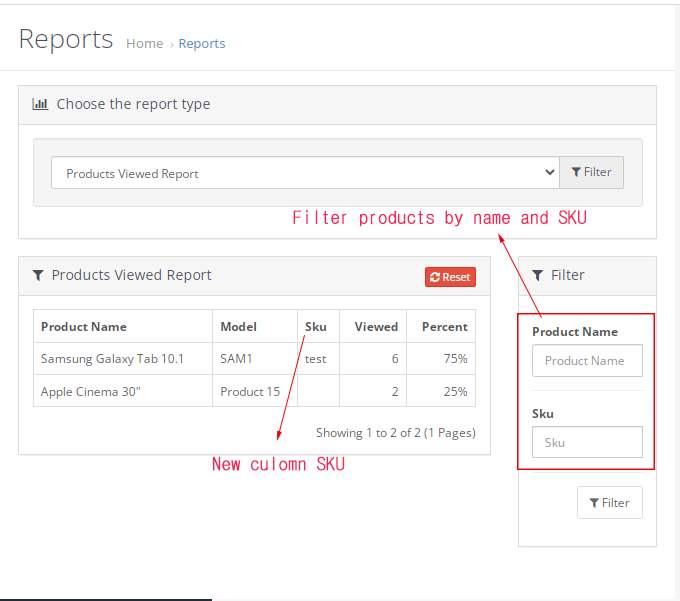The image size is (680, 601).
Task: Select the Apple Cinema 30" product row
Action: tap(90, 391)
